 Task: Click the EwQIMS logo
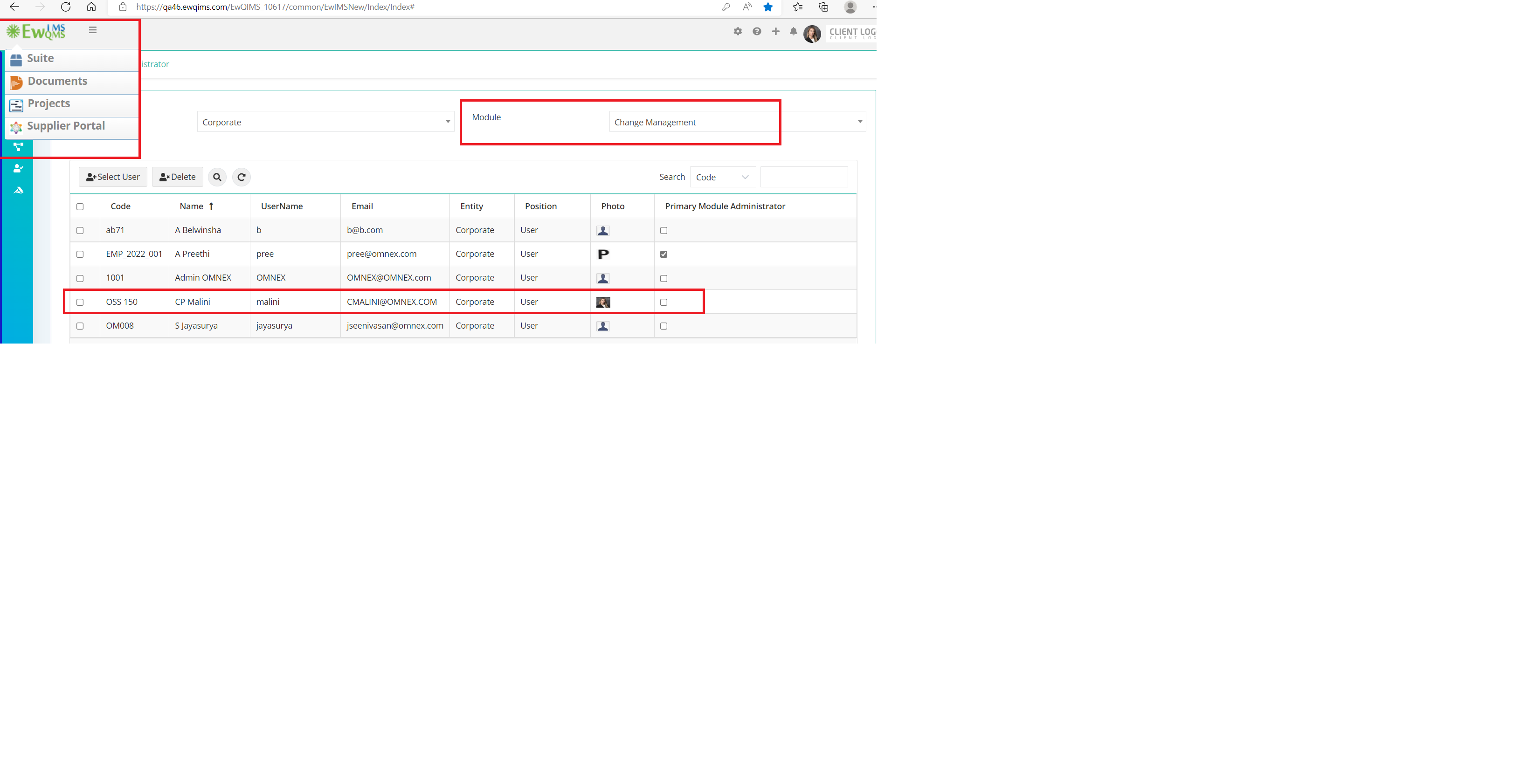(36, 31)
